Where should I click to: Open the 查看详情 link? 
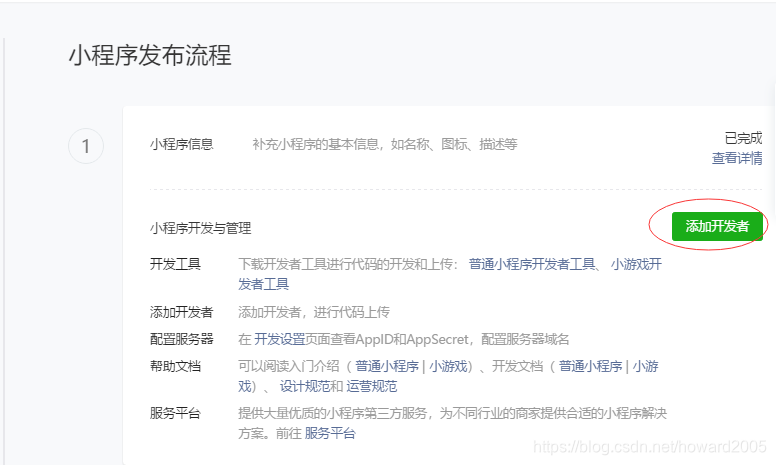pyautogui.click(x=736, y=158)
